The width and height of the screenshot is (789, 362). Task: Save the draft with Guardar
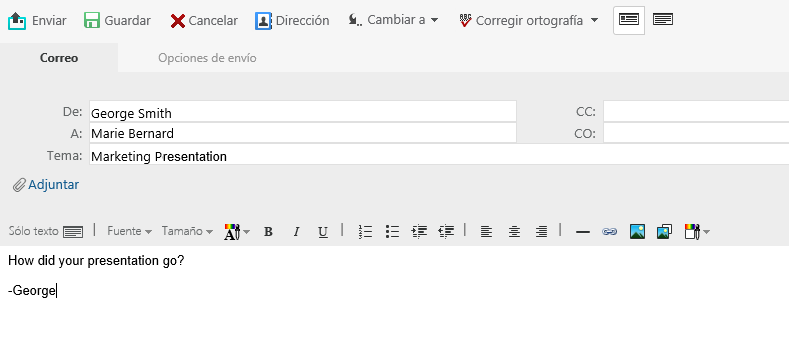pyautogui.click(x=117, y=21)
